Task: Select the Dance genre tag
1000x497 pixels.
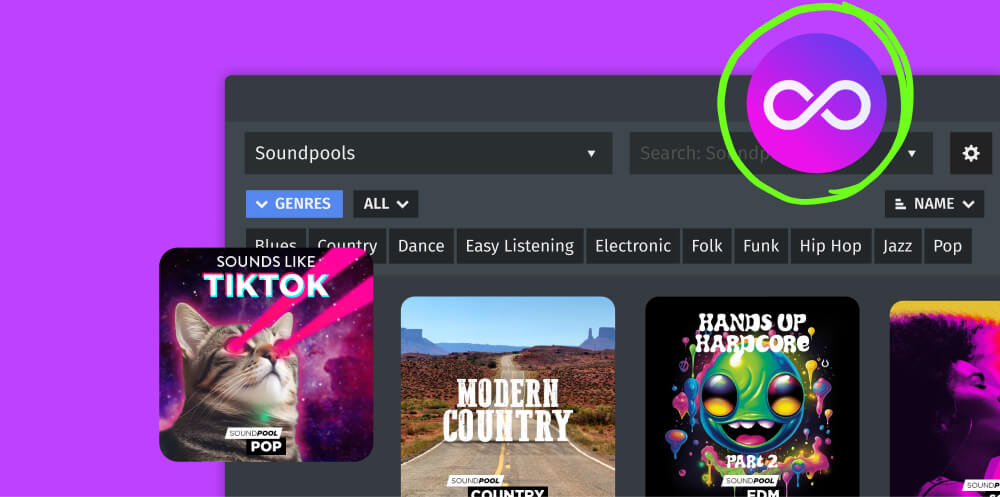Action: tap(421, 246)
